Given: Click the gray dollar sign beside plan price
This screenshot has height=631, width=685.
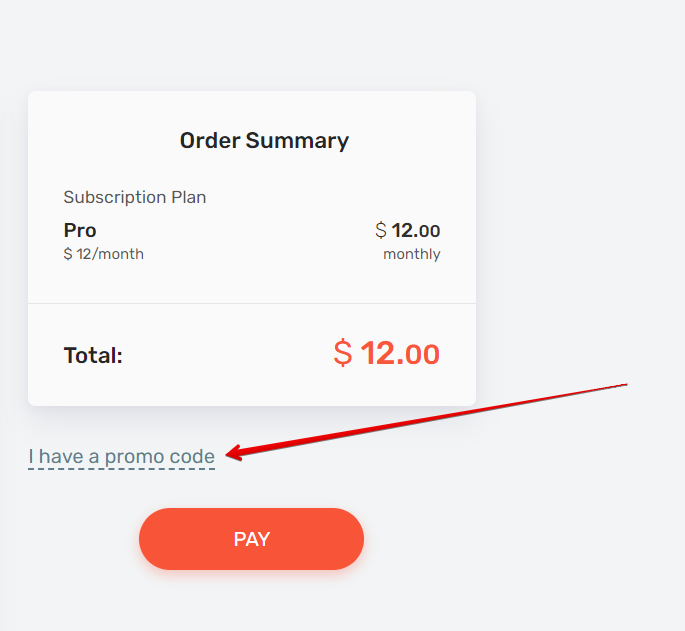Looking at the screenshot, I should [x=381, y=230].
